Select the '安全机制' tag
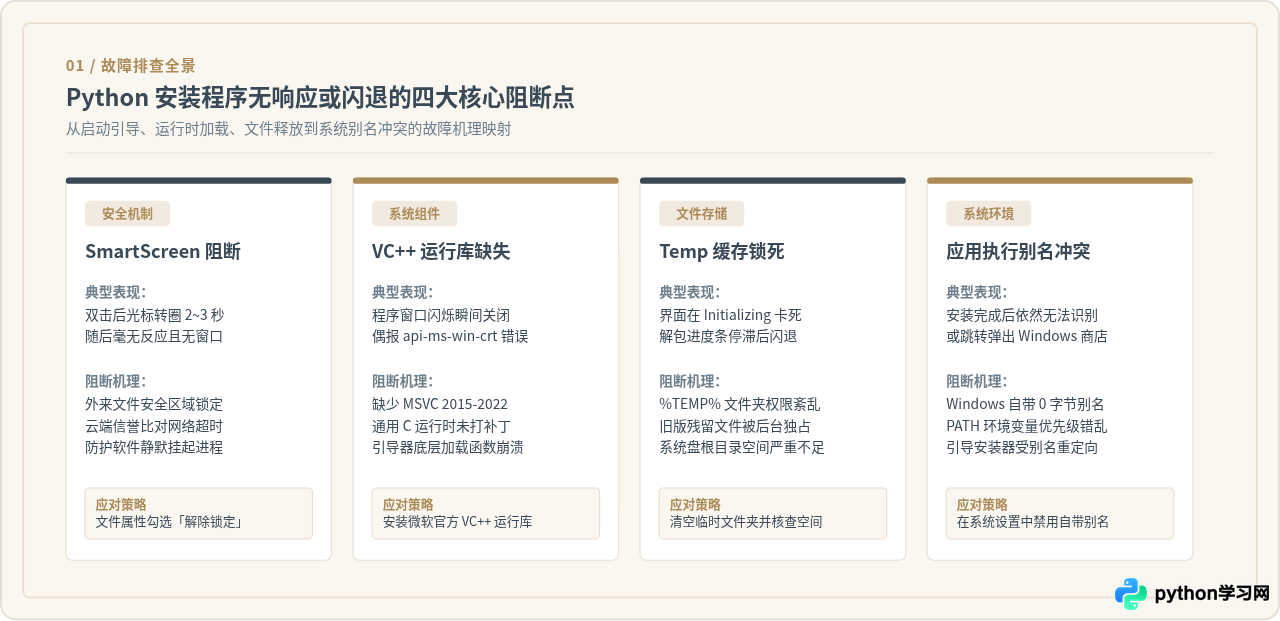This screenshot has height=621, width=1280. 128,213
